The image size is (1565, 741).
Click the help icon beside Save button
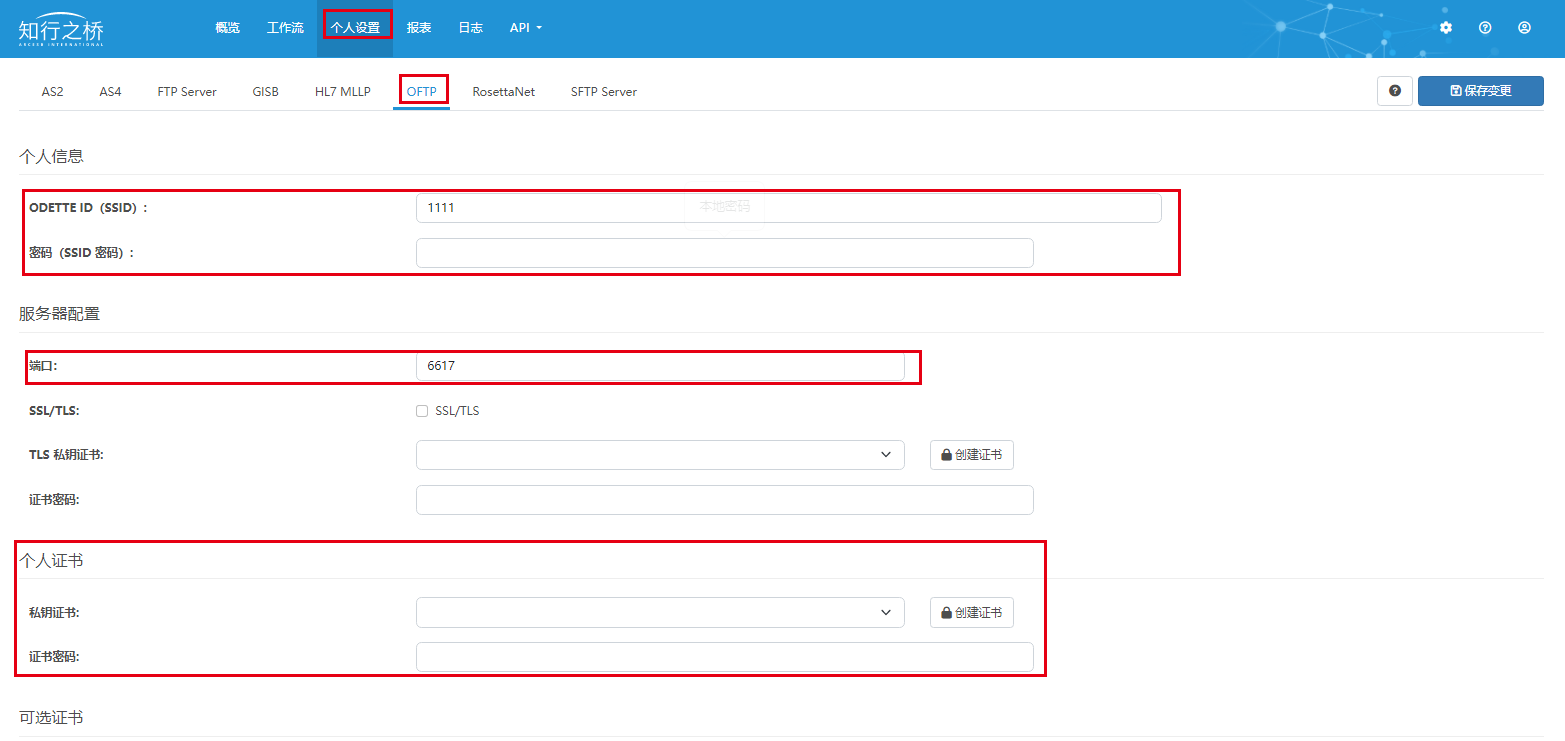(1394, 91)
